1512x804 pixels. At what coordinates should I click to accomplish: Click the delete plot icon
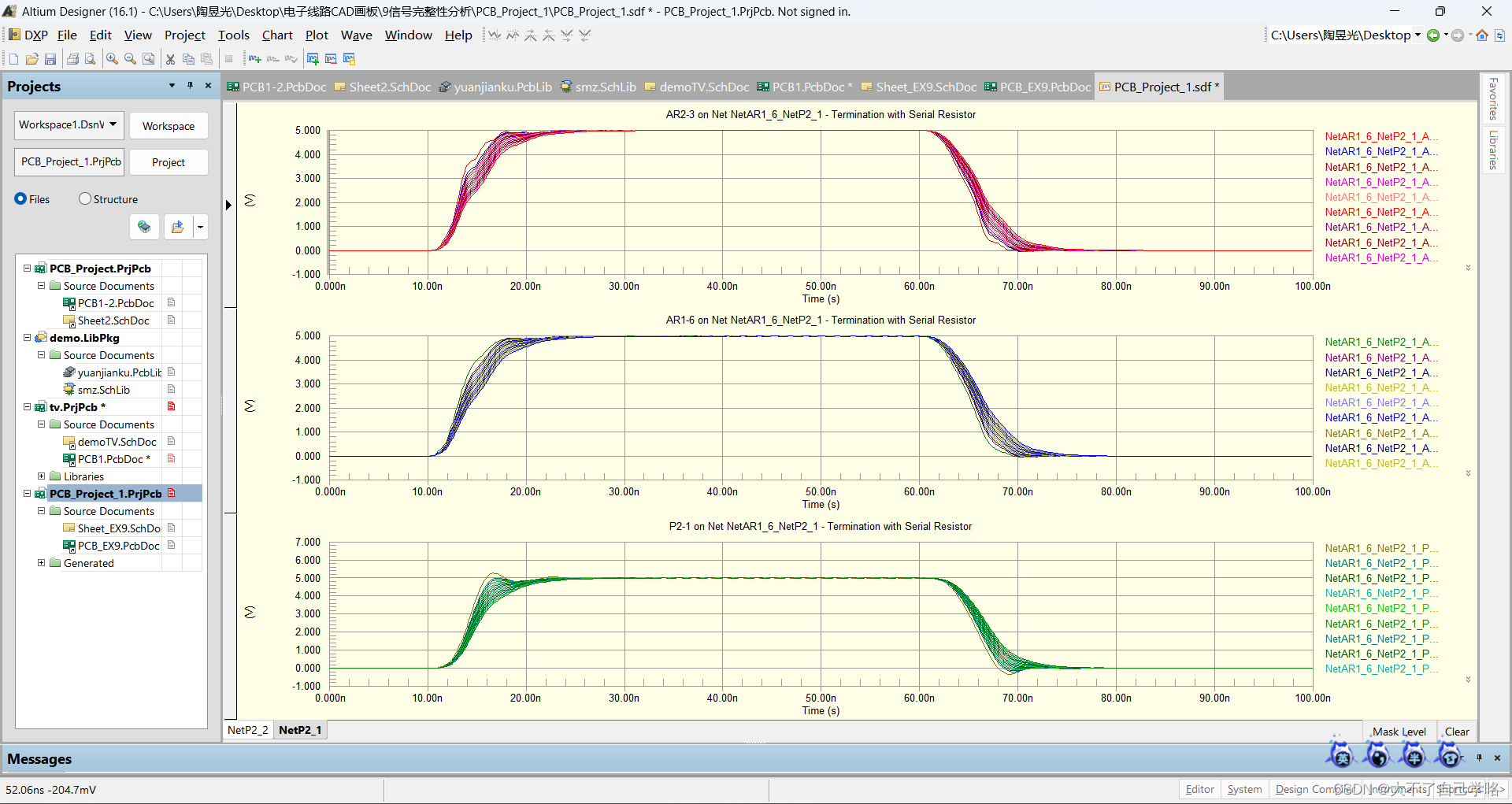[331, 59]
